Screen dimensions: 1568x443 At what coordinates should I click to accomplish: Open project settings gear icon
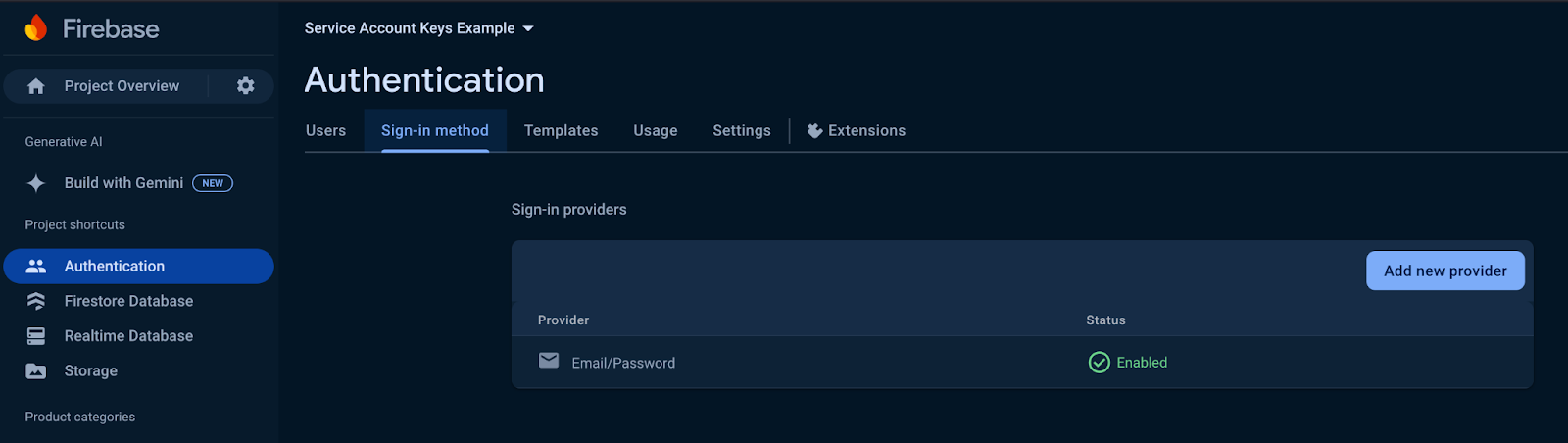246,86
